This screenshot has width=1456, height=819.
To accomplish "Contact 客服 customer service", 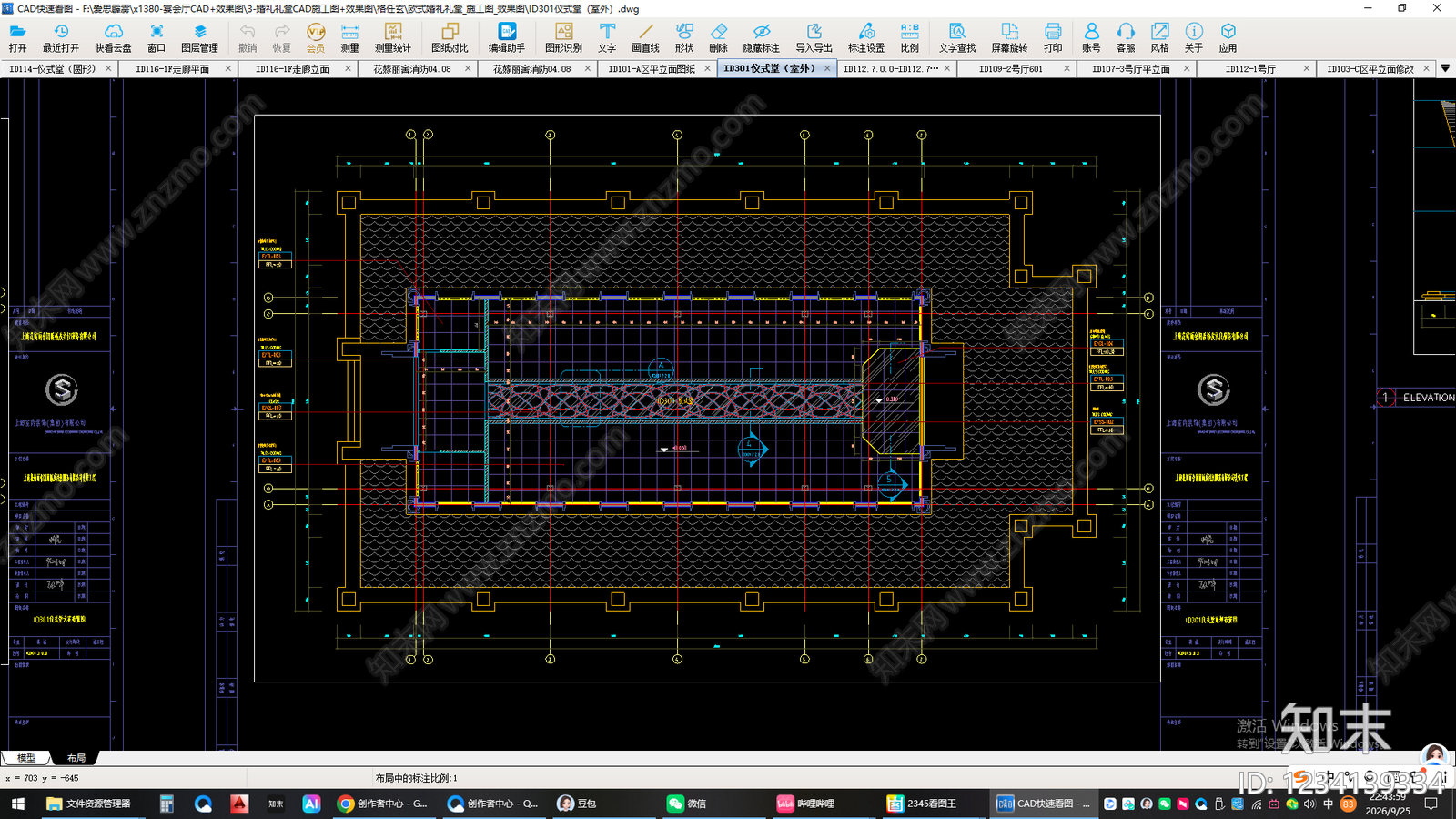I will point(1126,37).
